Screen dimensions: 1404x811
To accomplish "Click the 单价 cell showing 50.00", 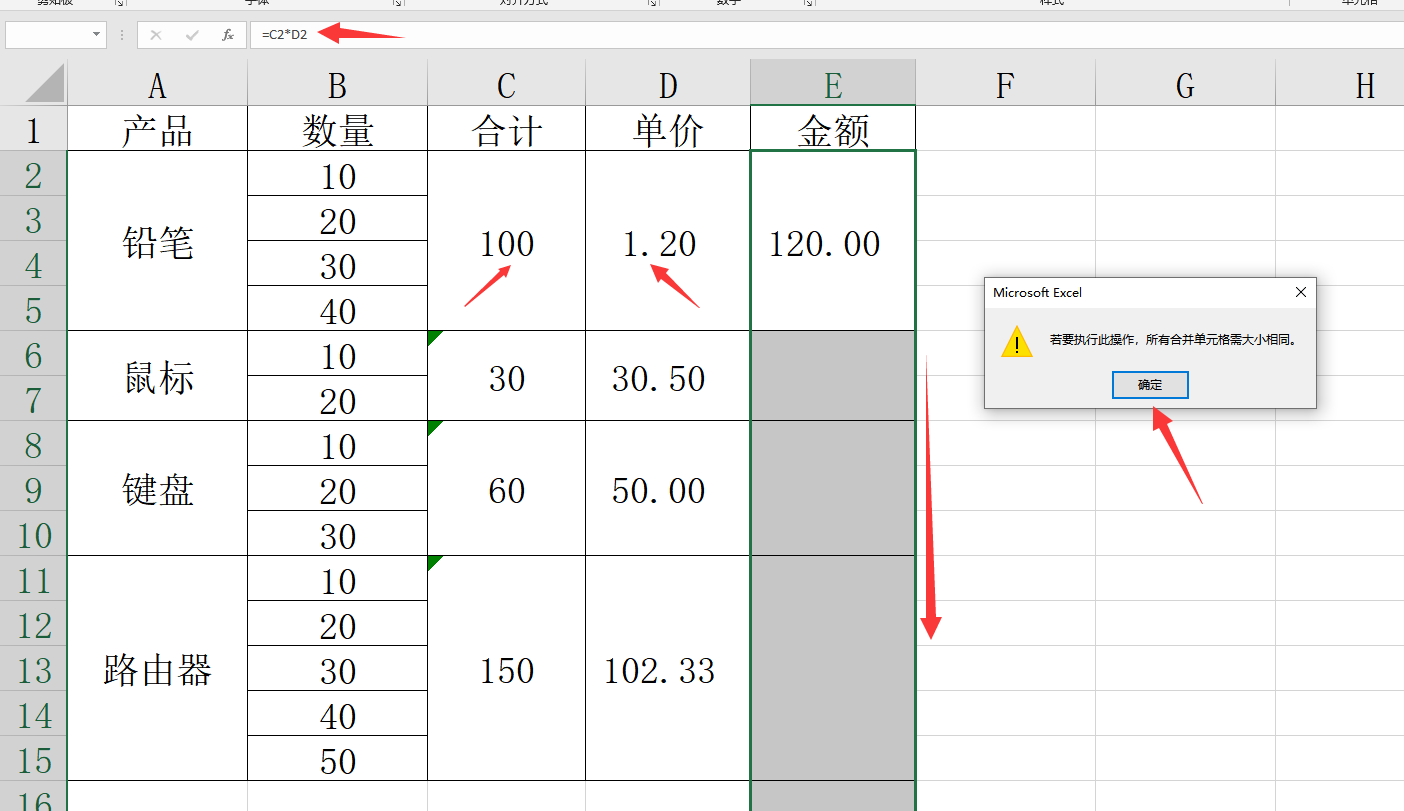I will pos(668,488).
